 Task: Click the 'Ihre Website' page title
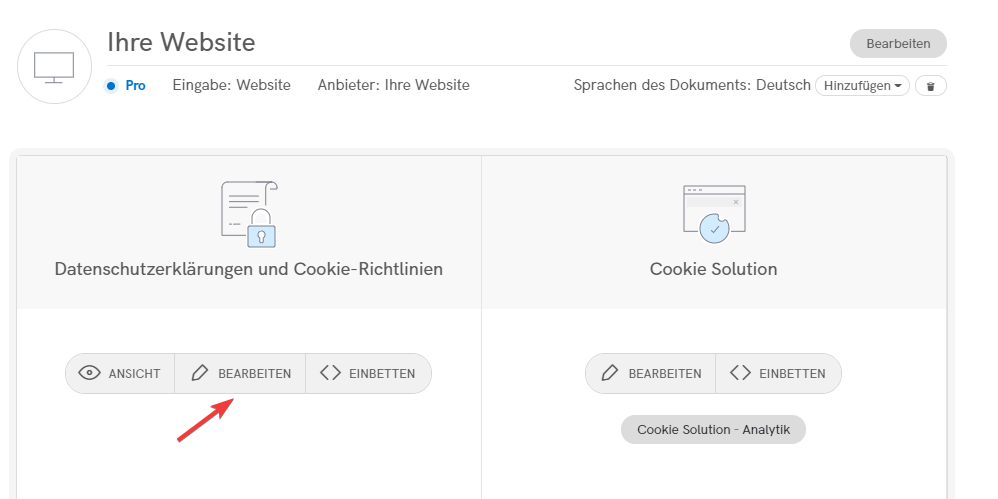coord(181,42)
